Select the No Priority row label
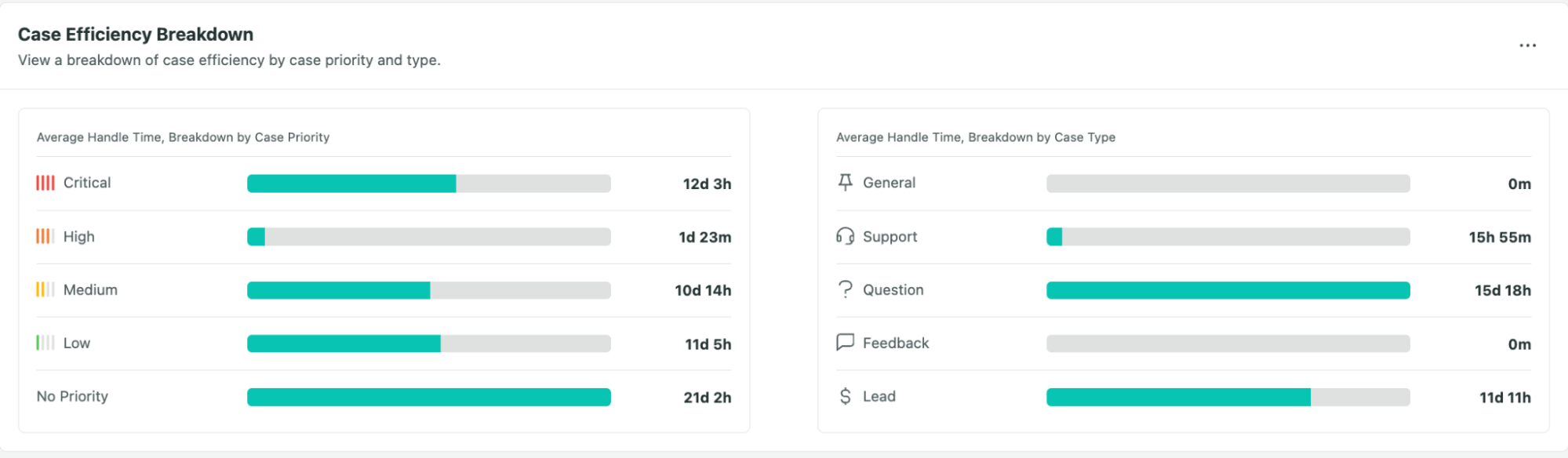The image size is (1568, 458). tap(71, 396)
